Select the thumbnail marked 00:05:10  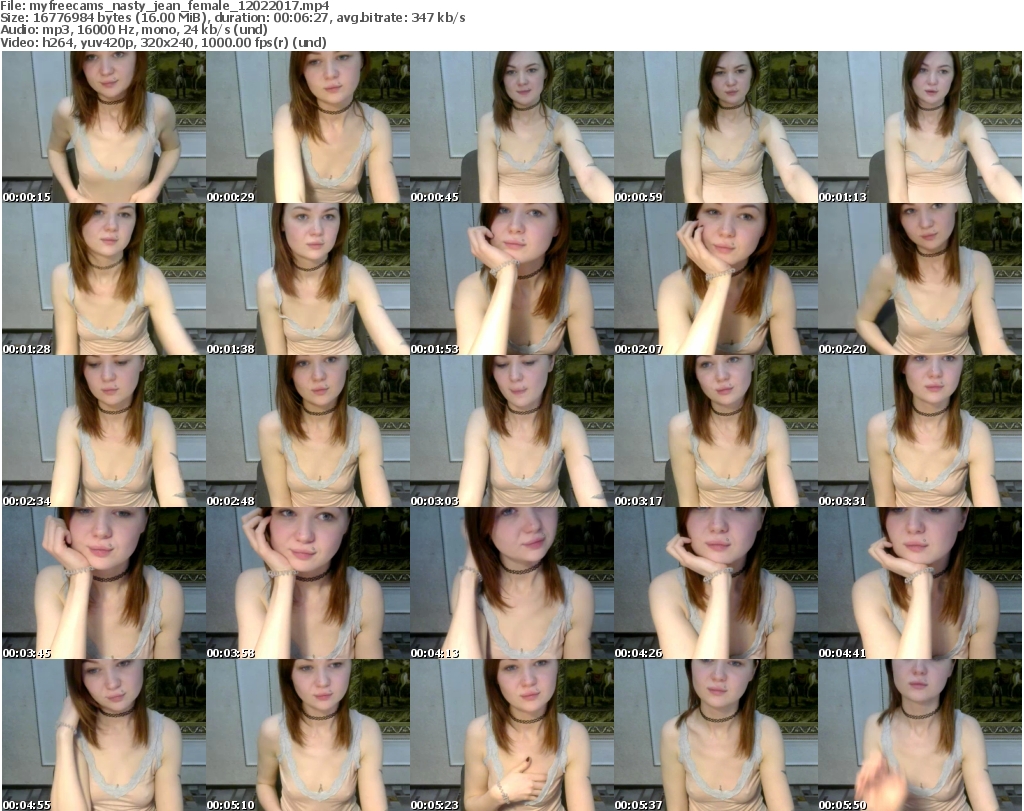point(308,735)
